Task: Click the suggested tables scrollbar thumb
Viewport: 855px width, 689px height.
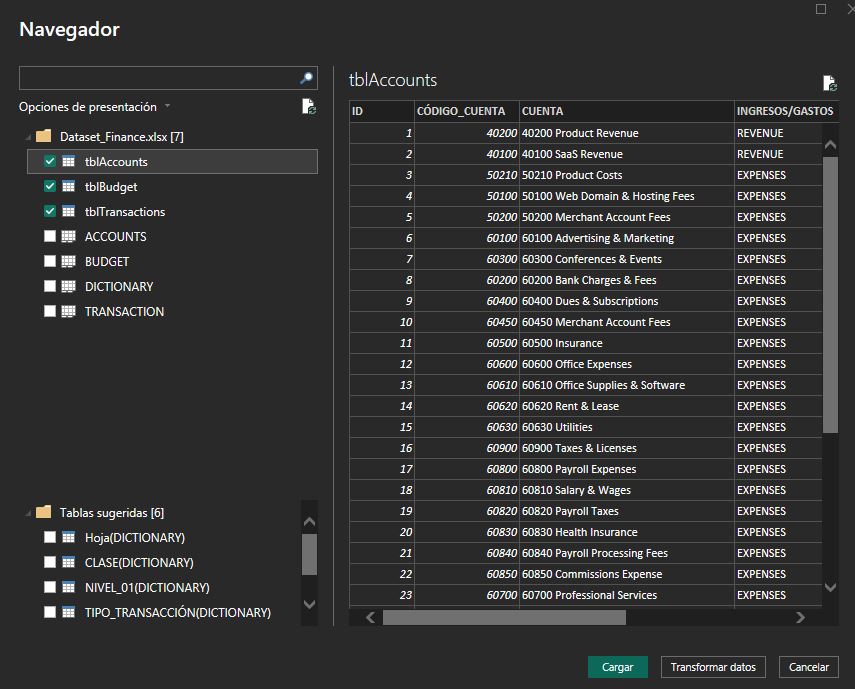Action: click(309, 554)
